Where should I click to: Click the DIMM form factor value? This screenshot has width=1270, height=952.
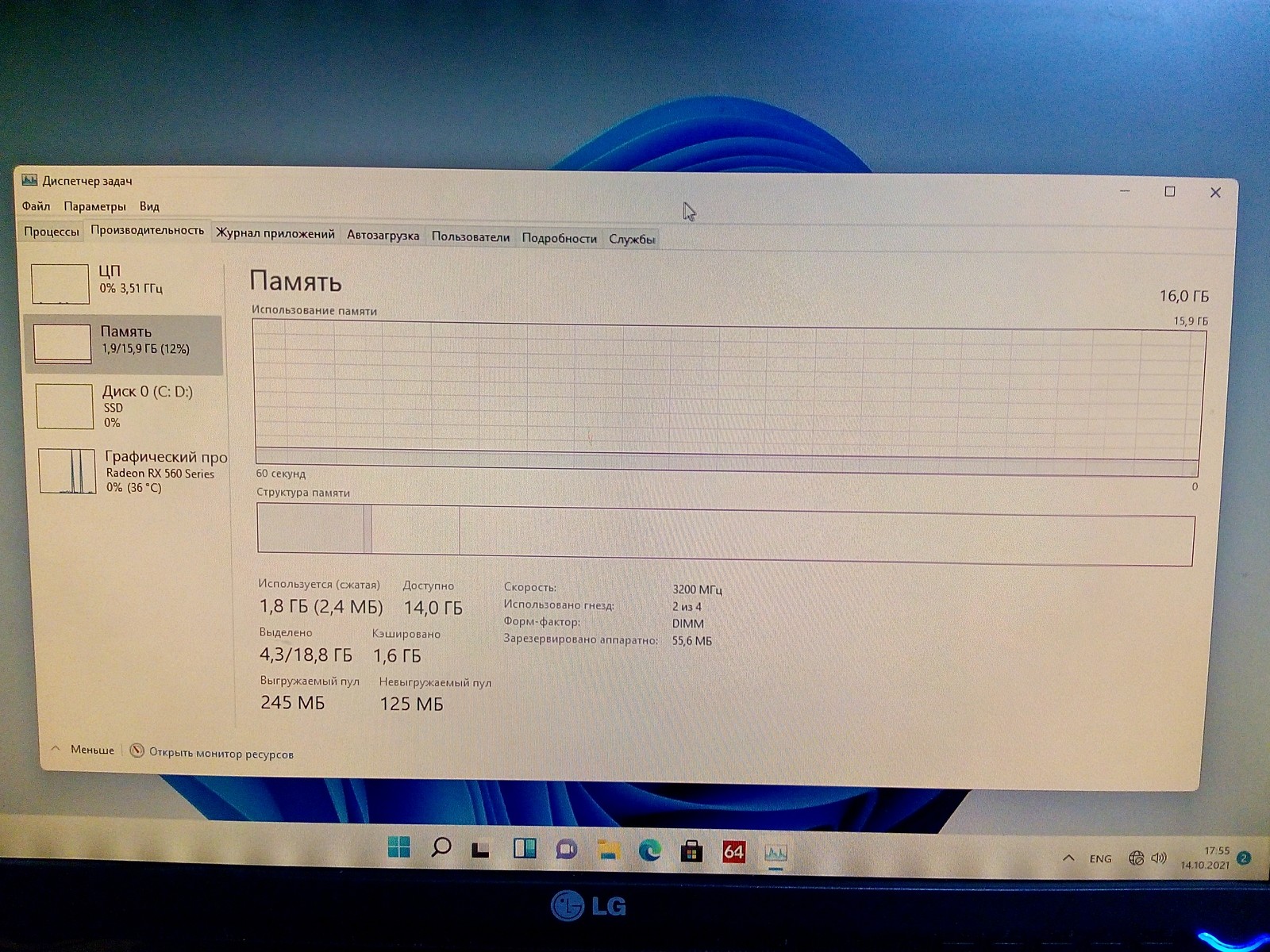coord(687,624)
